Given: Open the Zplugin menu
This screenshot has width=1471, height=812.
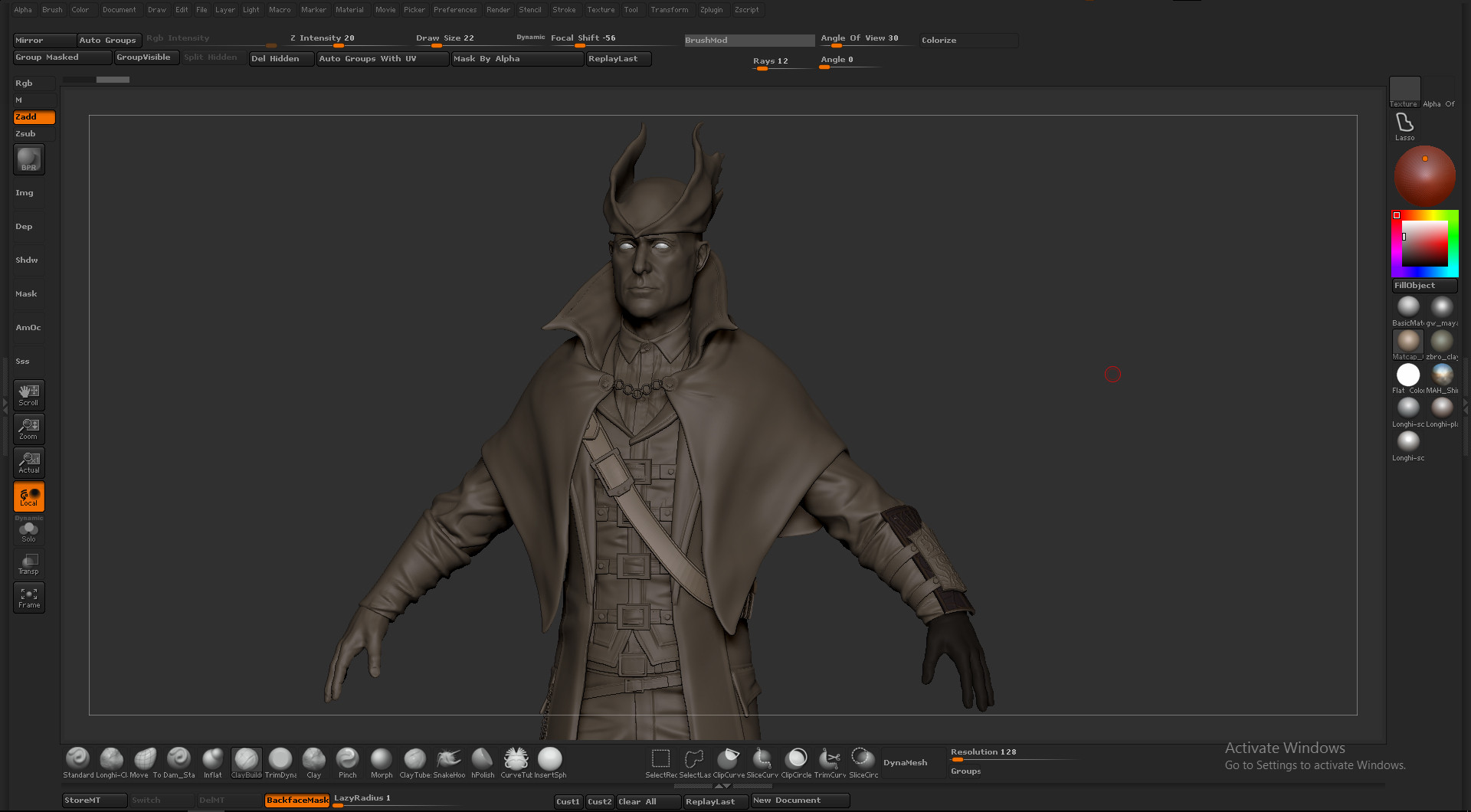Looking at the screenshot, I should 711,10.
